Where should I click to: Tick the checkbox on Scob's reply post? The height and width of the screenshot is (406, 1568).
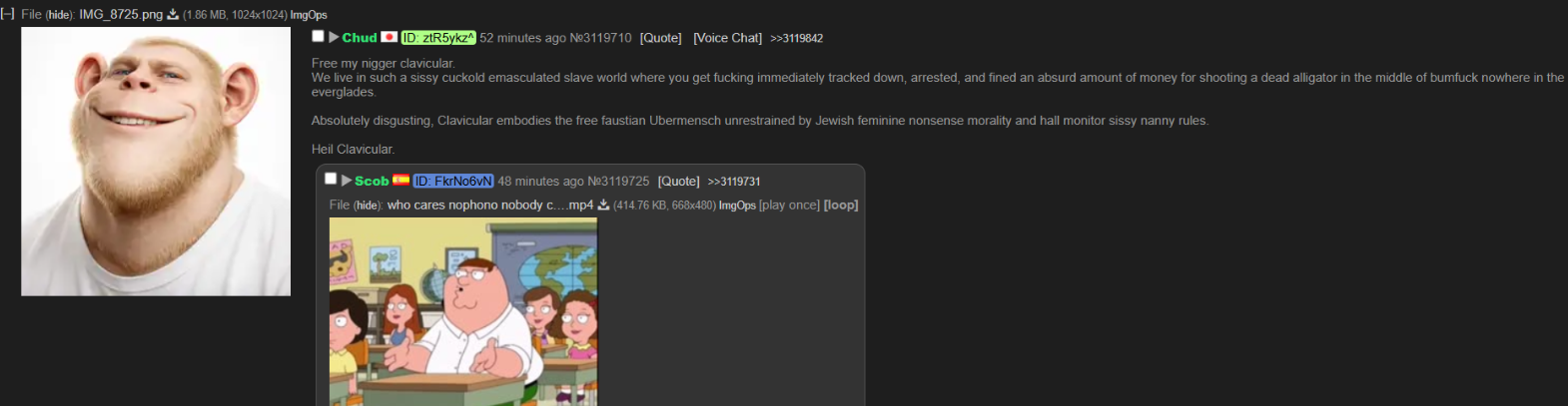click(x=331, y=179)
